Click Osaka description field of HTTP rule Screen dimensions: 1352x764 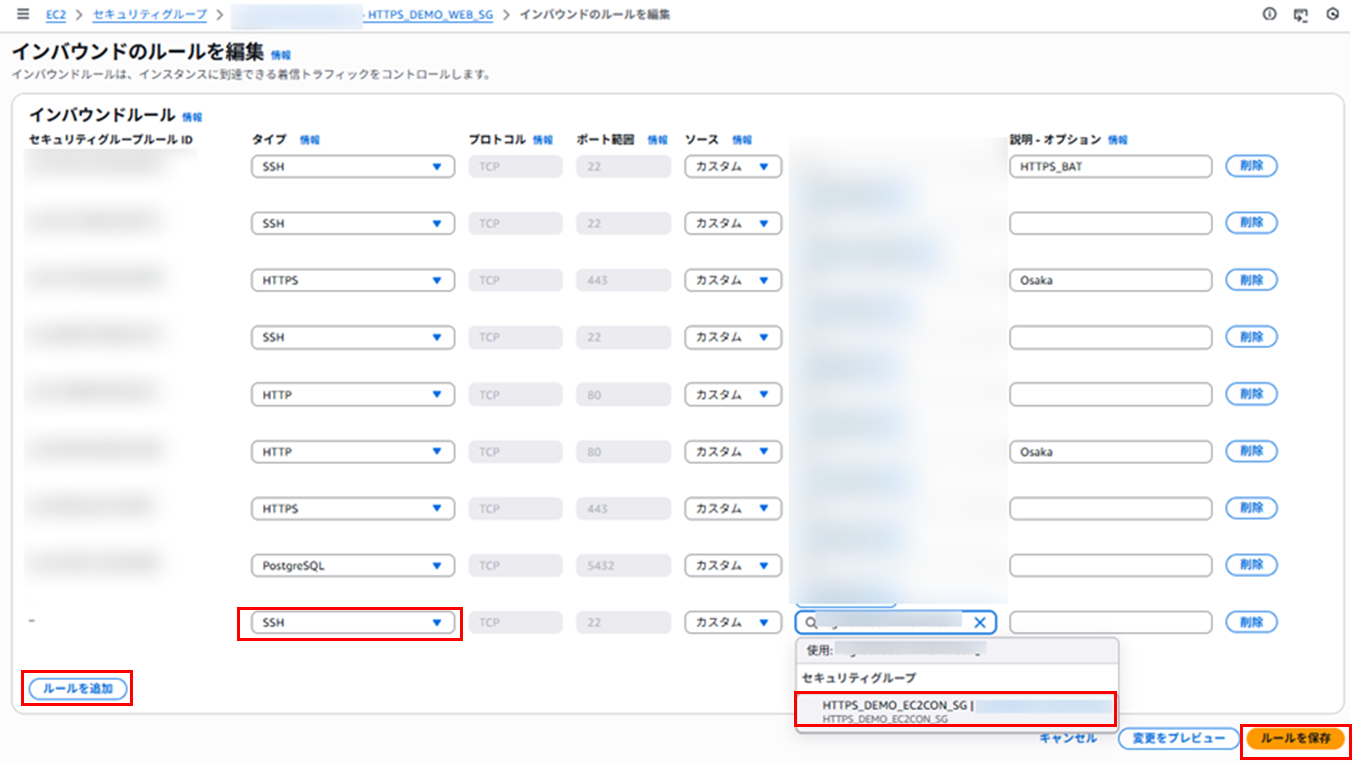click(1111, 452)
